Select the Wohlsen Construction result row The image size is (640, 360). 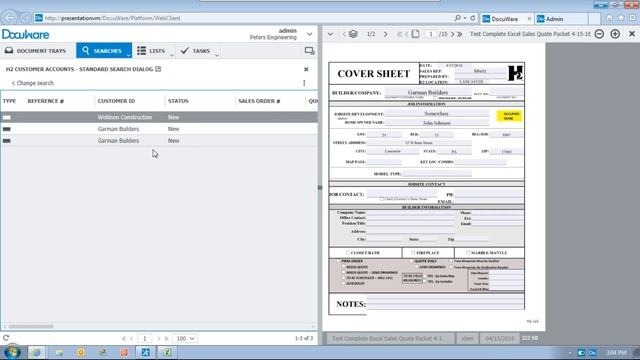click(x=159, y=117)
